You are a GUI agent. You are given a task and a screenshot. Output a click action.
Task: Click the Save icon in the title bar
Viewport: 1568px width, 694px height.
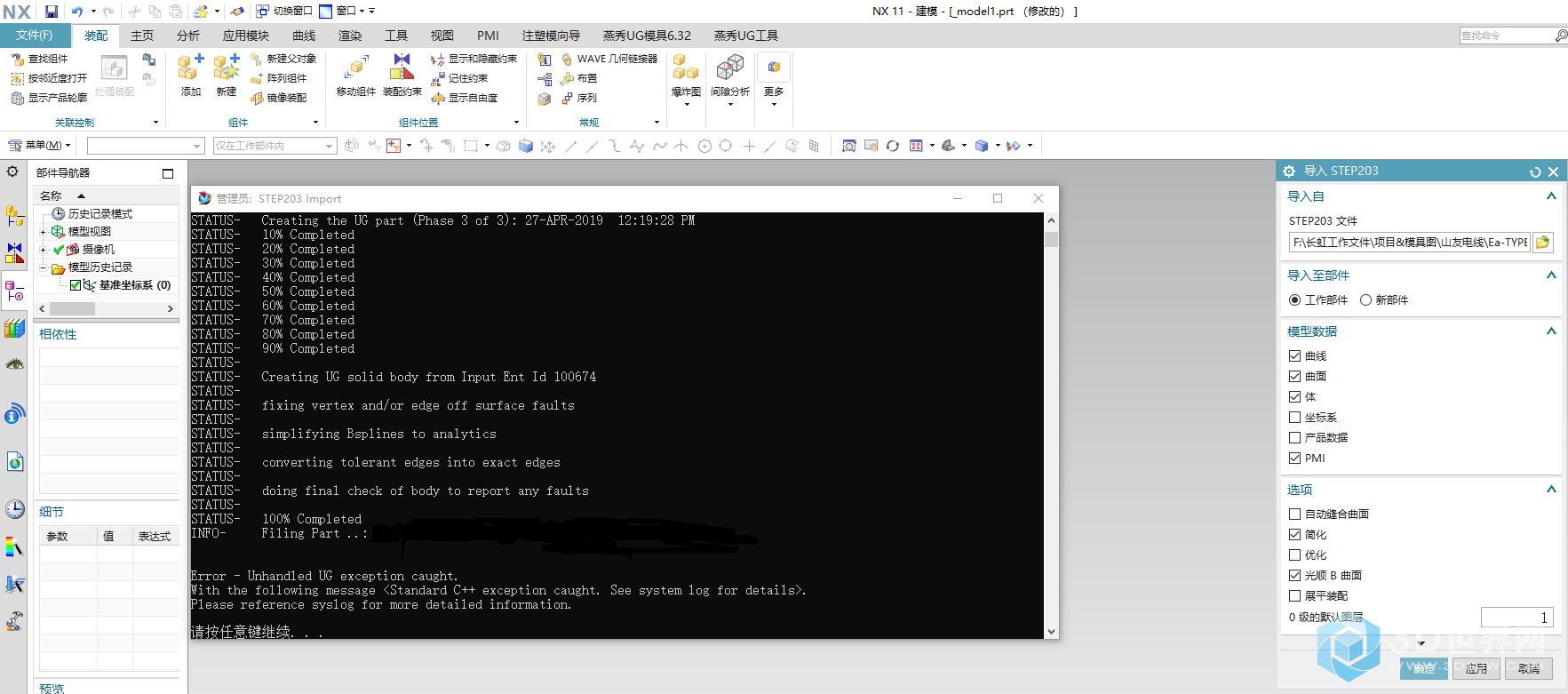[52, 12]
